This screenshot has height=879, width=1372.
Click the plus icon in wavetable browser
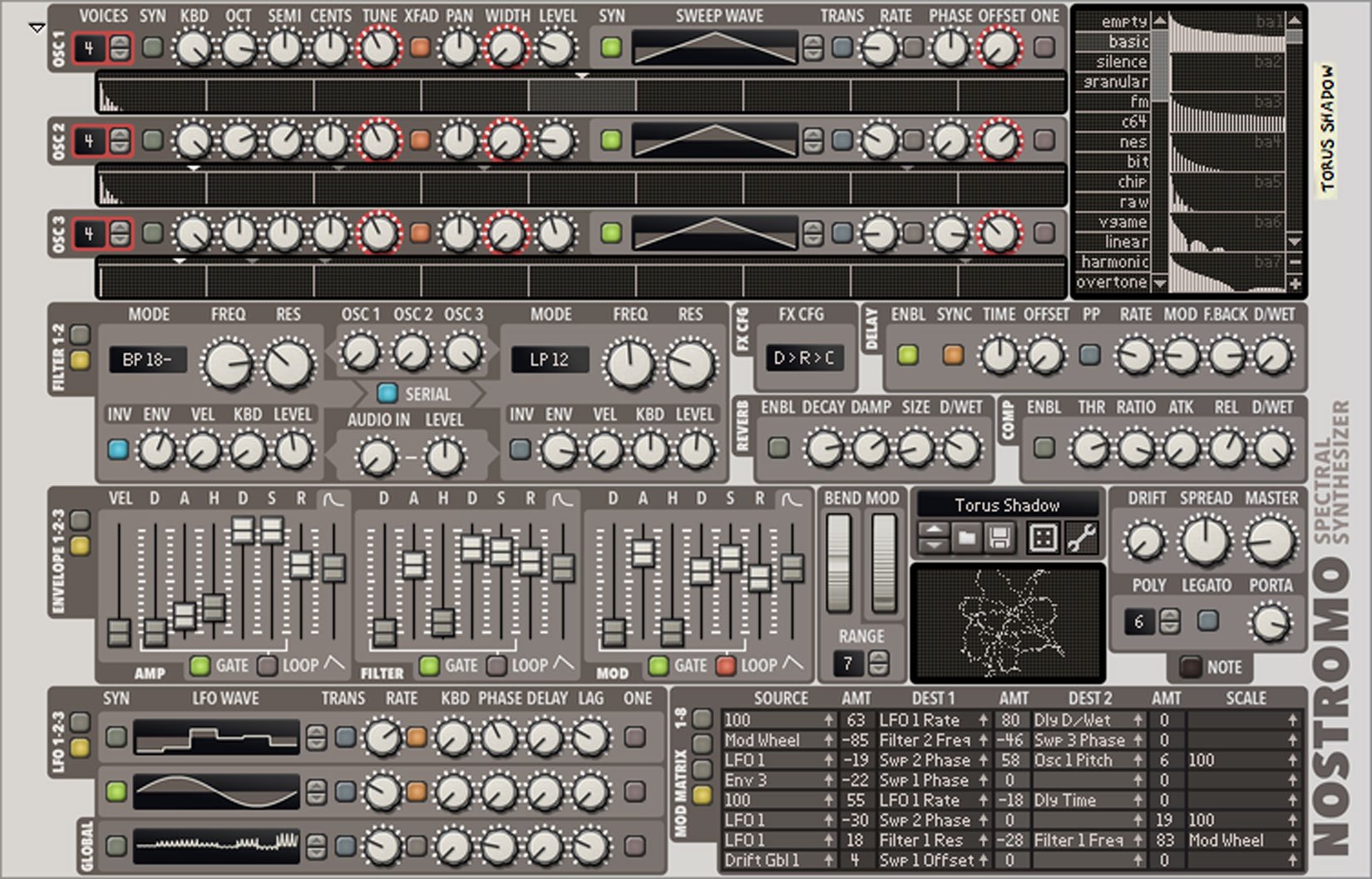click(x=1296, y=284)
